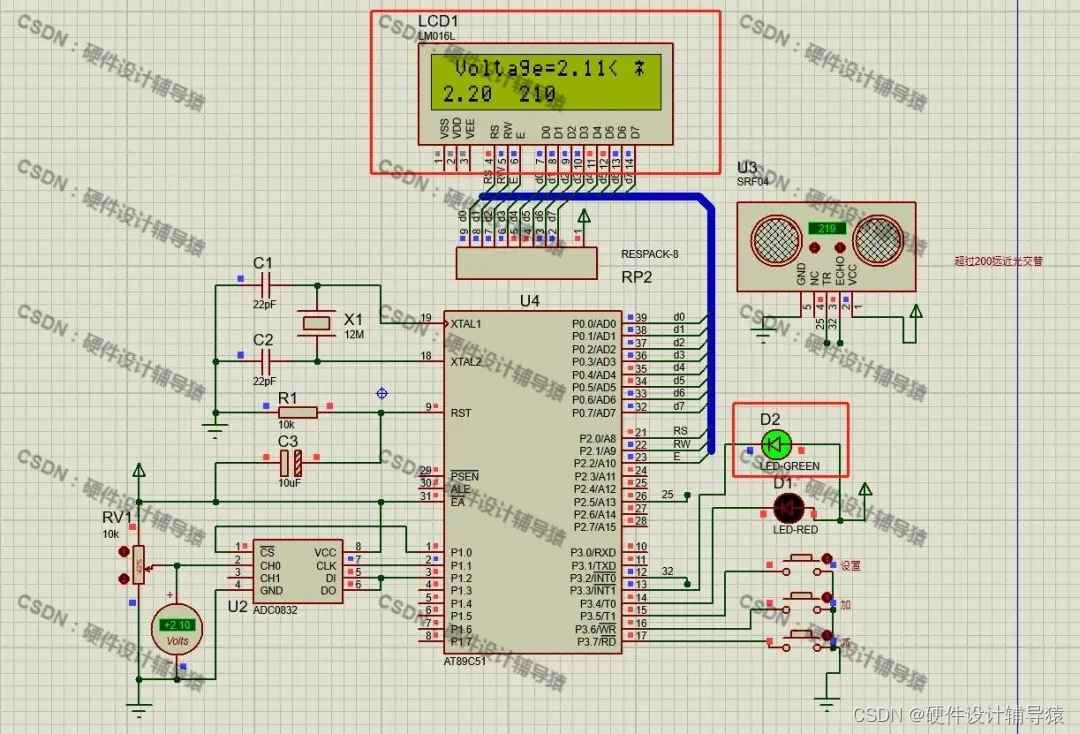Image resolution: width=1080 pixels, height=734 pixels.
Task: Click the RESPACK-8 value label
Action: click(650, 254)
